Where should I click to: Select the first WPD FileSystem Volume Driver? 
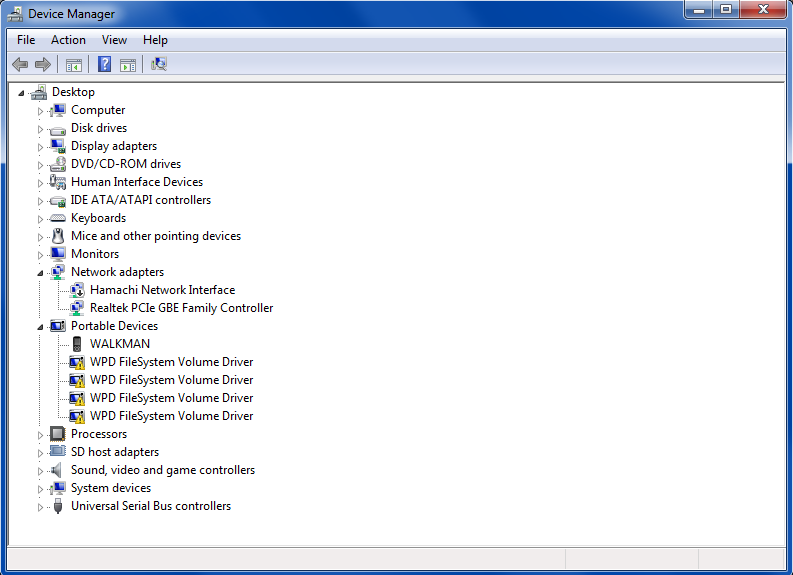(x=171, y=362)
